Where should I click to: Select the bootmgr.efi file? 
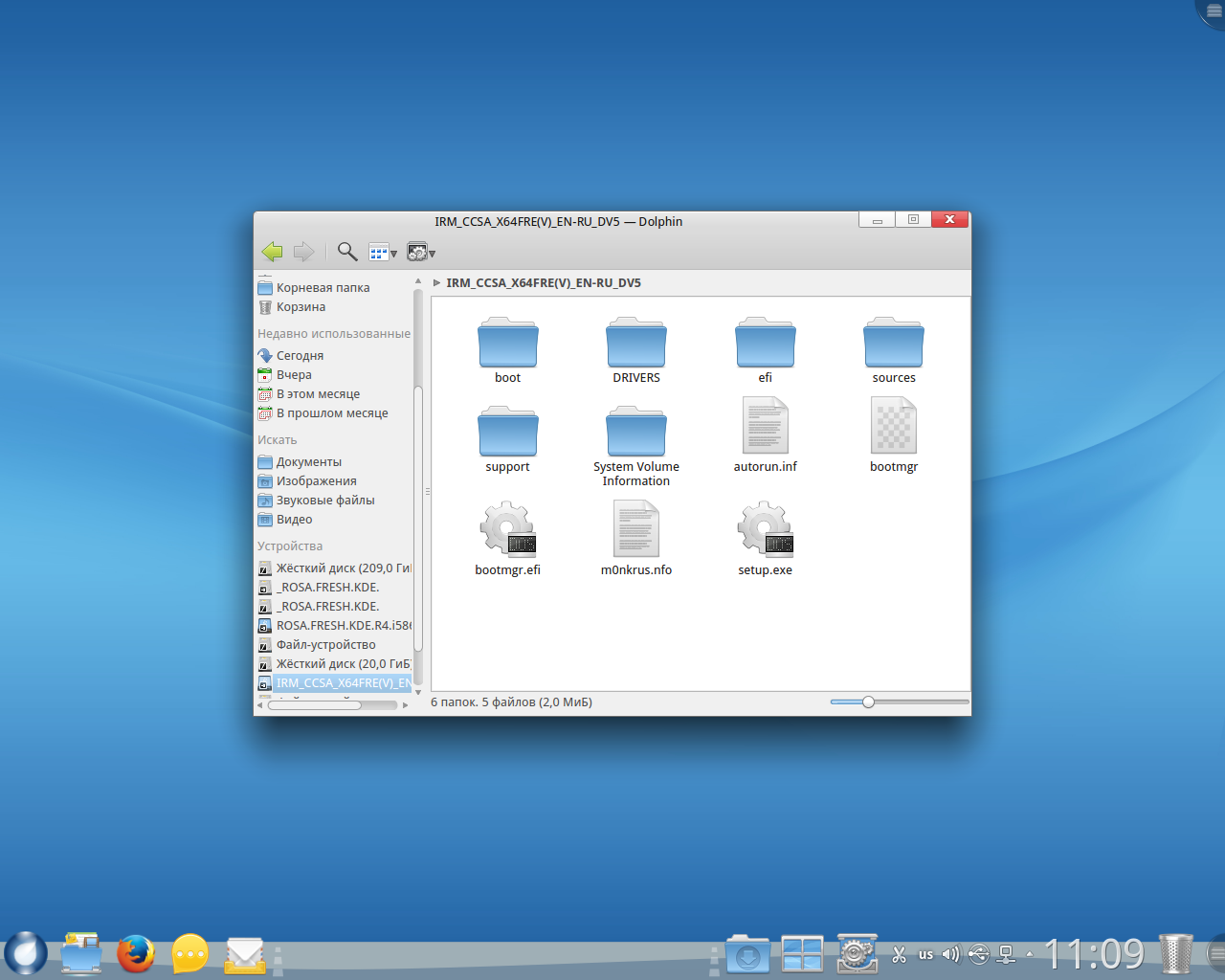point(507,529)
